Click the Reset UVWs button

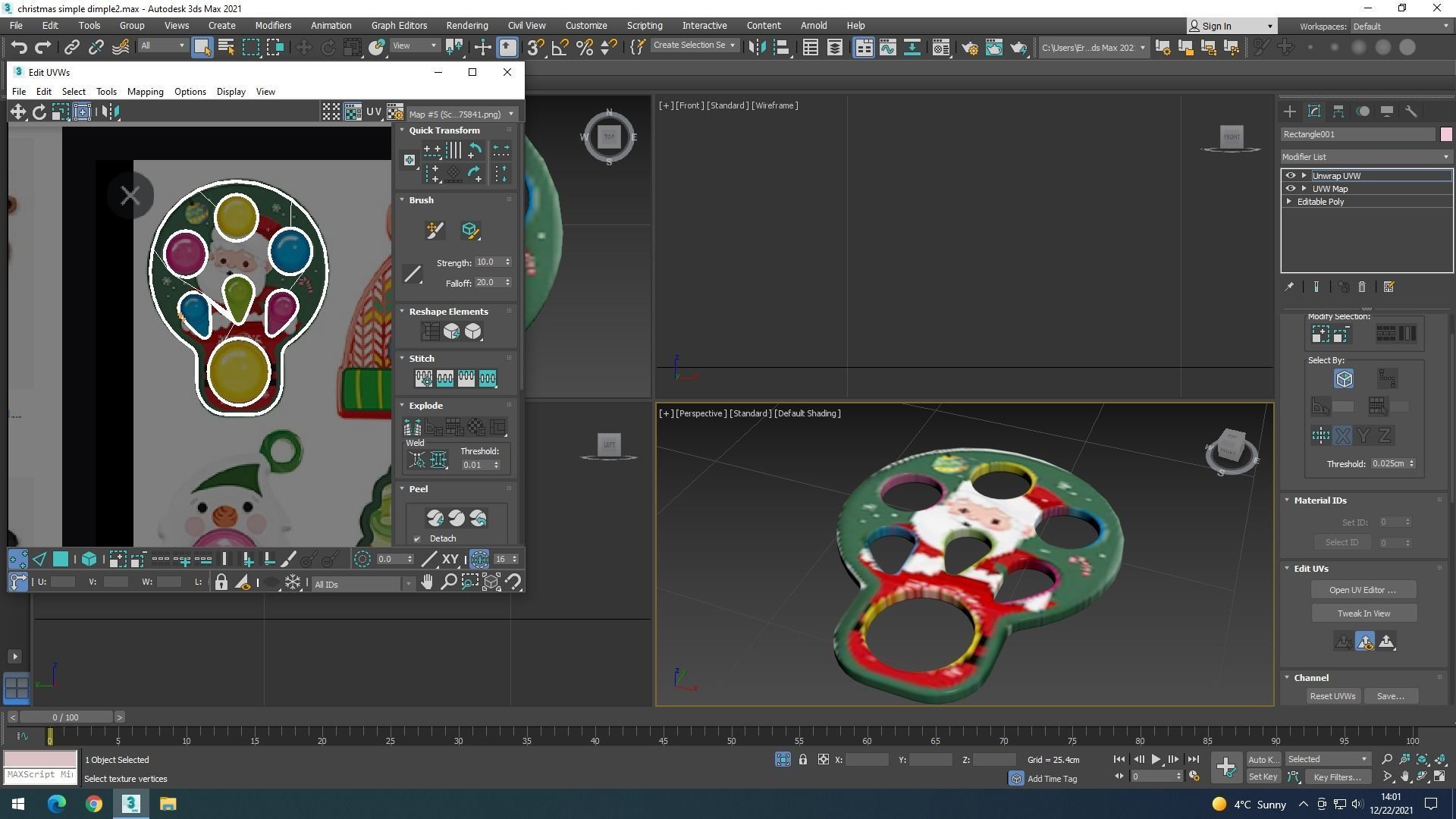(x=1332, y=696)
